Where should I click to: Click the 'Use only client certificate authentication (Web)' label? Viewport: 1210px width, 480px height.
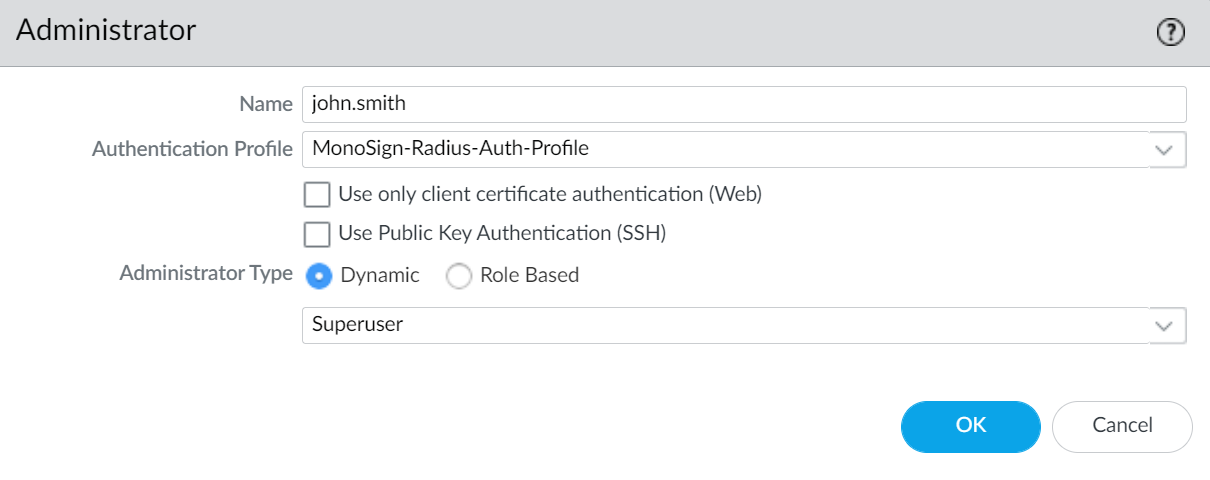[550, 194]
